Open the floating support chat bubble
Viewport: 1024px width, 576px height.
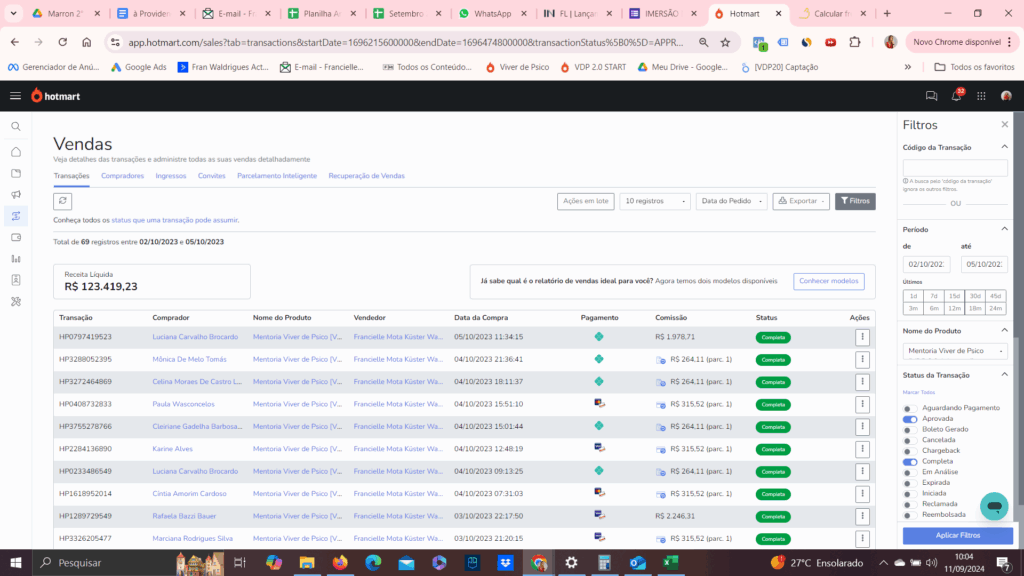[994, 506]
